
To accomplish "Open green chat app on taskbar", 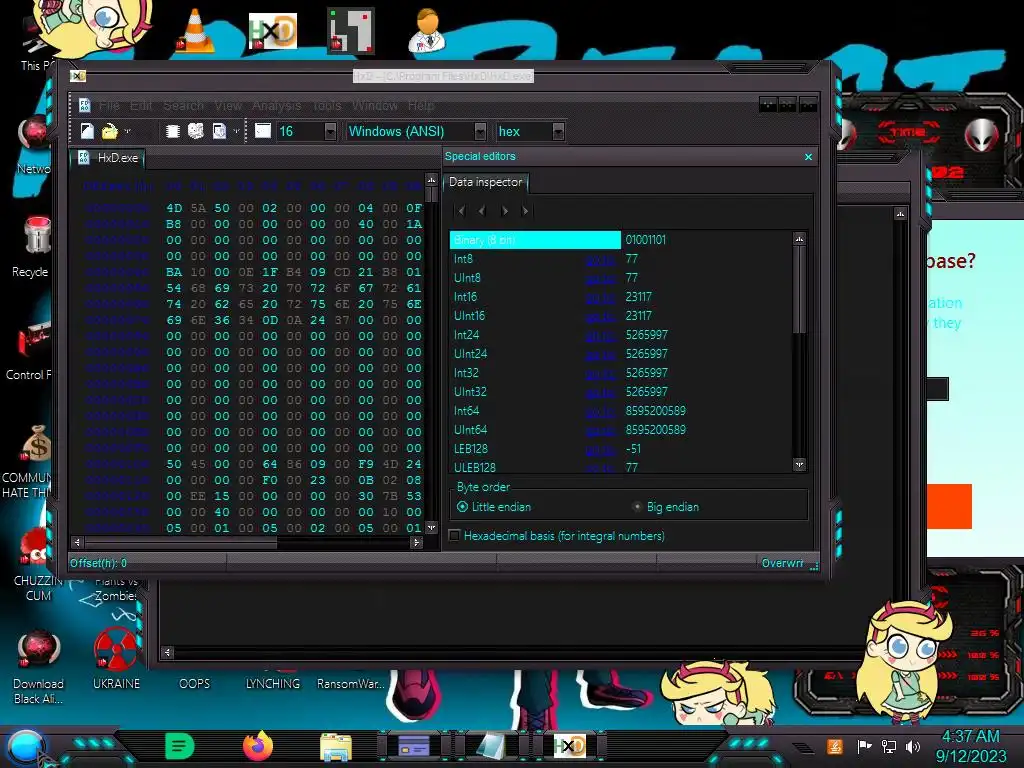I will click(180, 746).
